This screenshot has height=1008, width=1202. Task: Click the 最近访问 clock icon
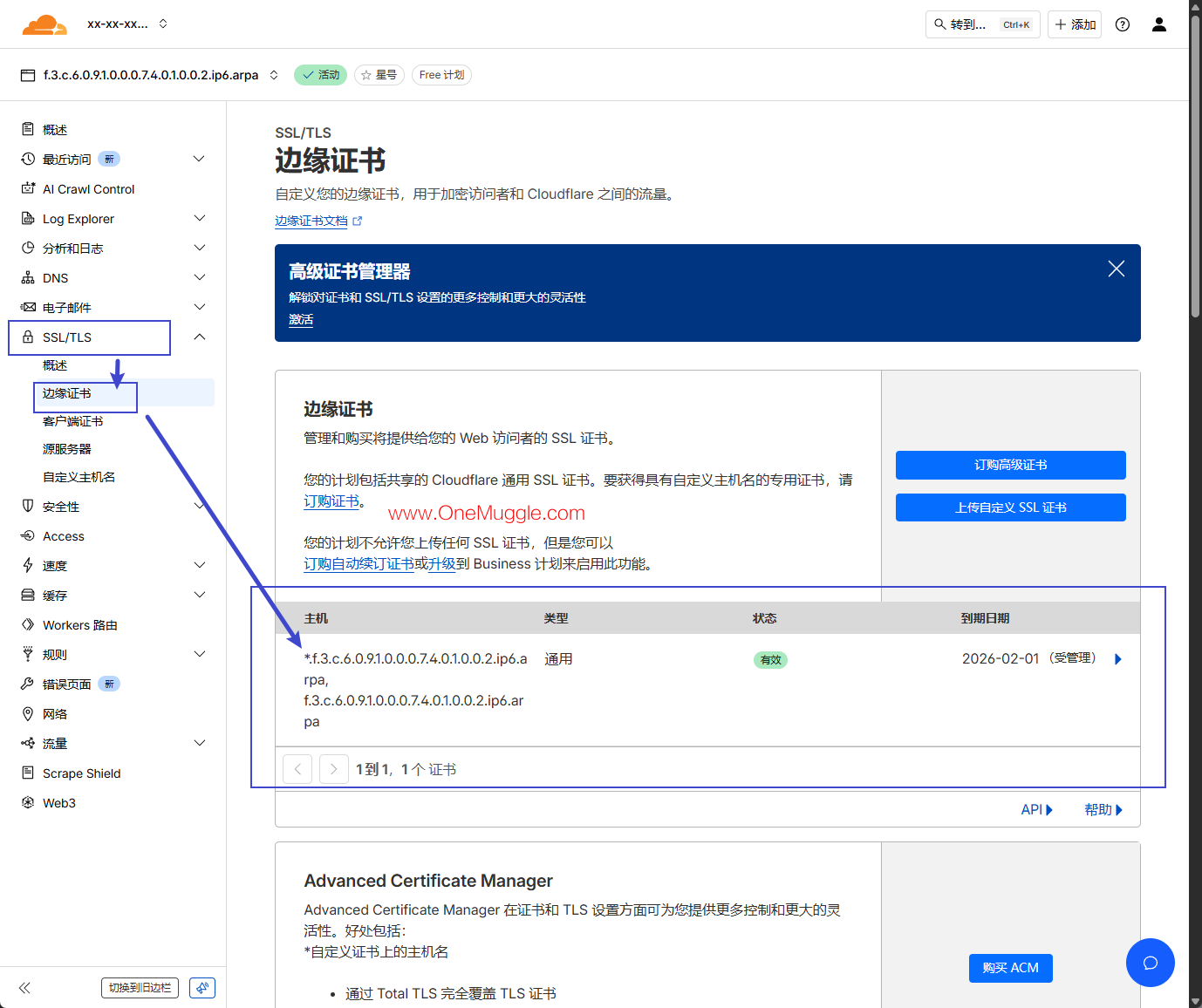click(x=28, y=159)
